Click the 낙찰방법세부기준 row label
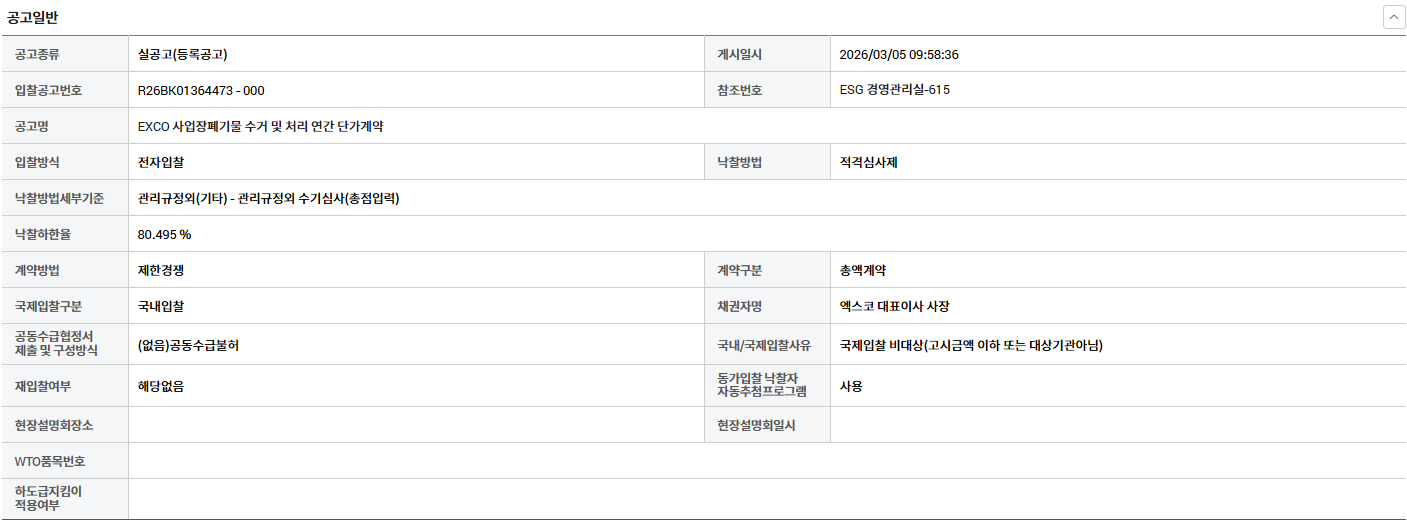Screen dimensions: 1407x523 (59, 198)
